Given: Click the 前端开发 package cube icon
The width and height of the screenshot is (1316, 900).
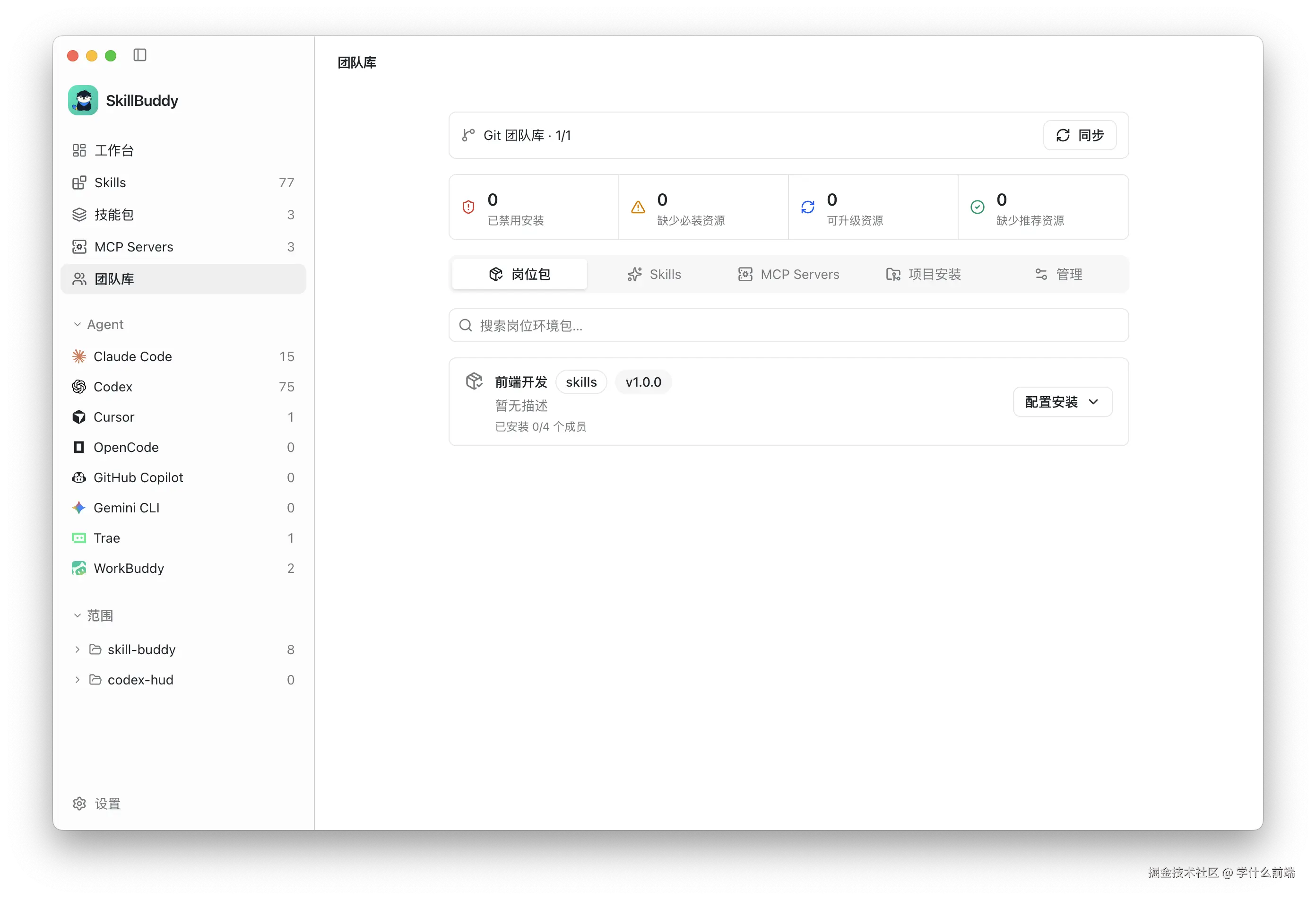Looking at the screenshot, I should pyautogui.click(x=475, y=381).
